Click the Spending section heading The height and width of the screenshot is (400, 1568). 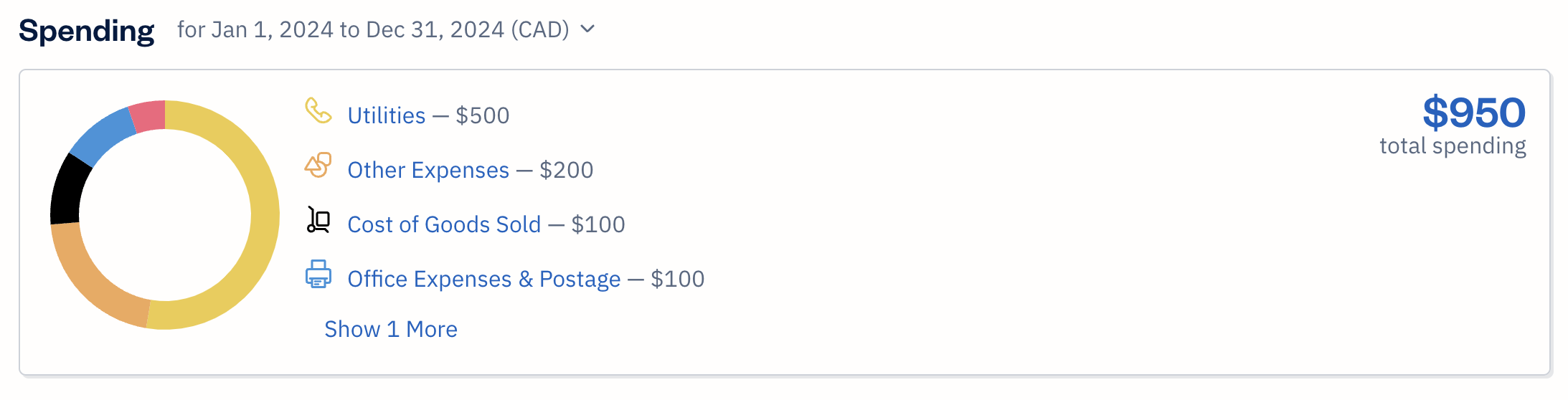click(x=86, y=31)
